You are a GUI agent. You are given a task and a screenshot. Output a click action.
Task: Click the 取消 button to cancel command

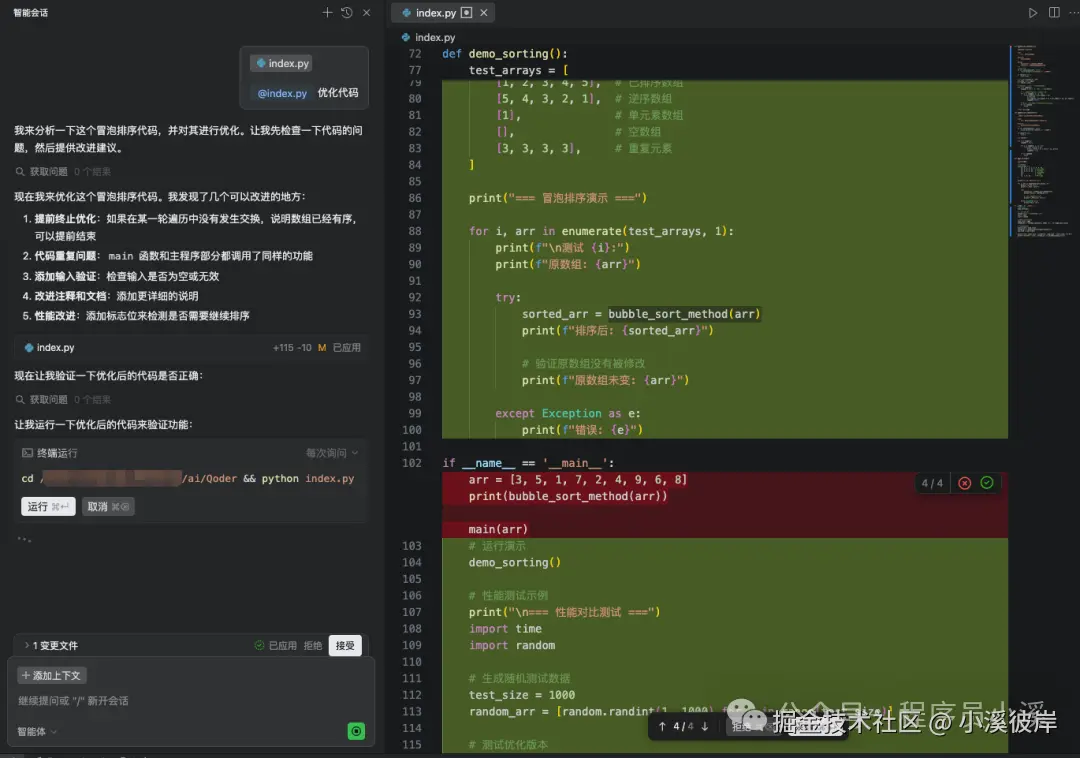[x=108, y=507]
